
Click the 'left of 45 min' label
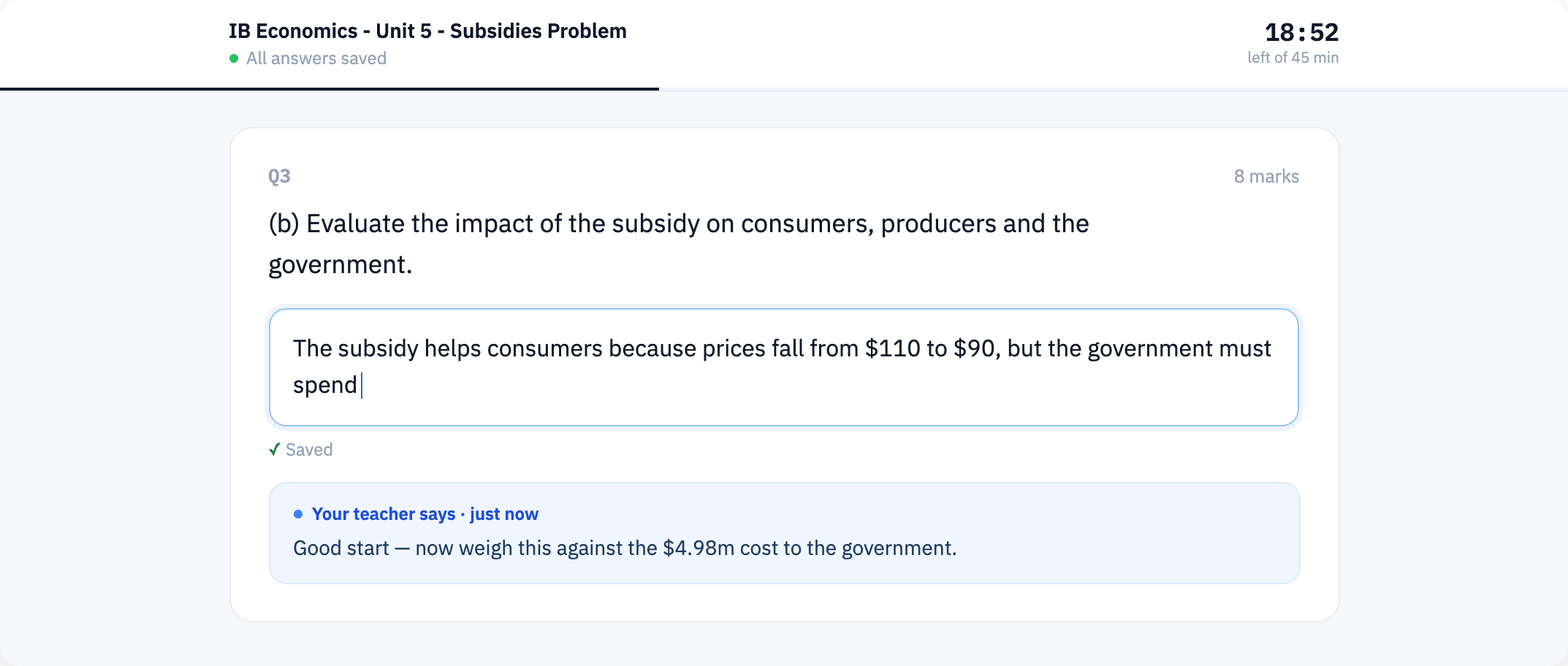[1293, 58]
